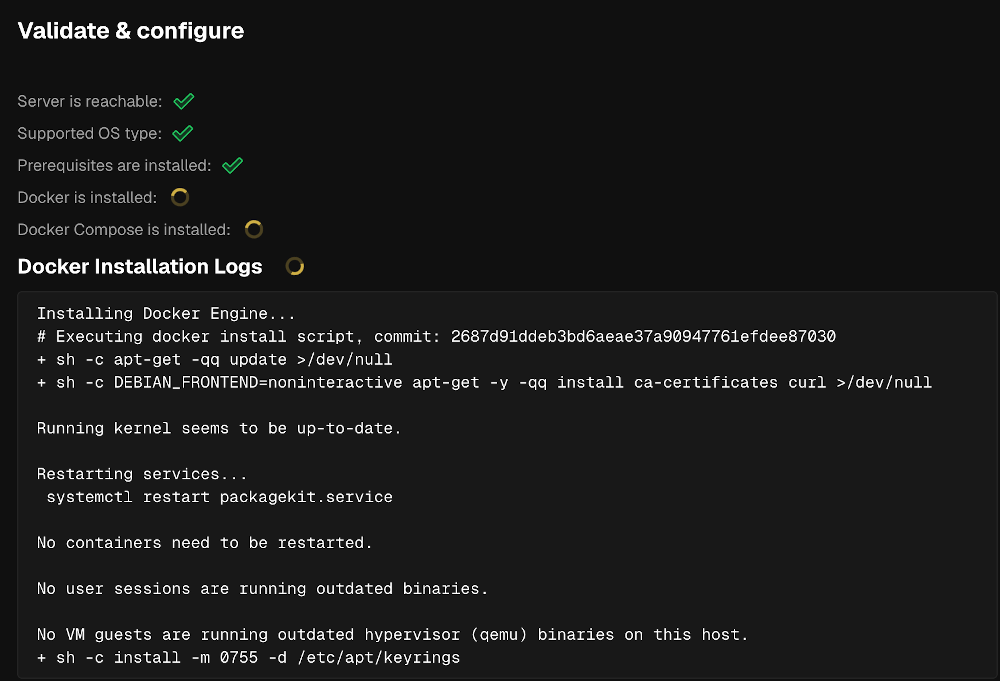
Task: Click the green checkmark beside Supported OS type
Action: (182, 133)
